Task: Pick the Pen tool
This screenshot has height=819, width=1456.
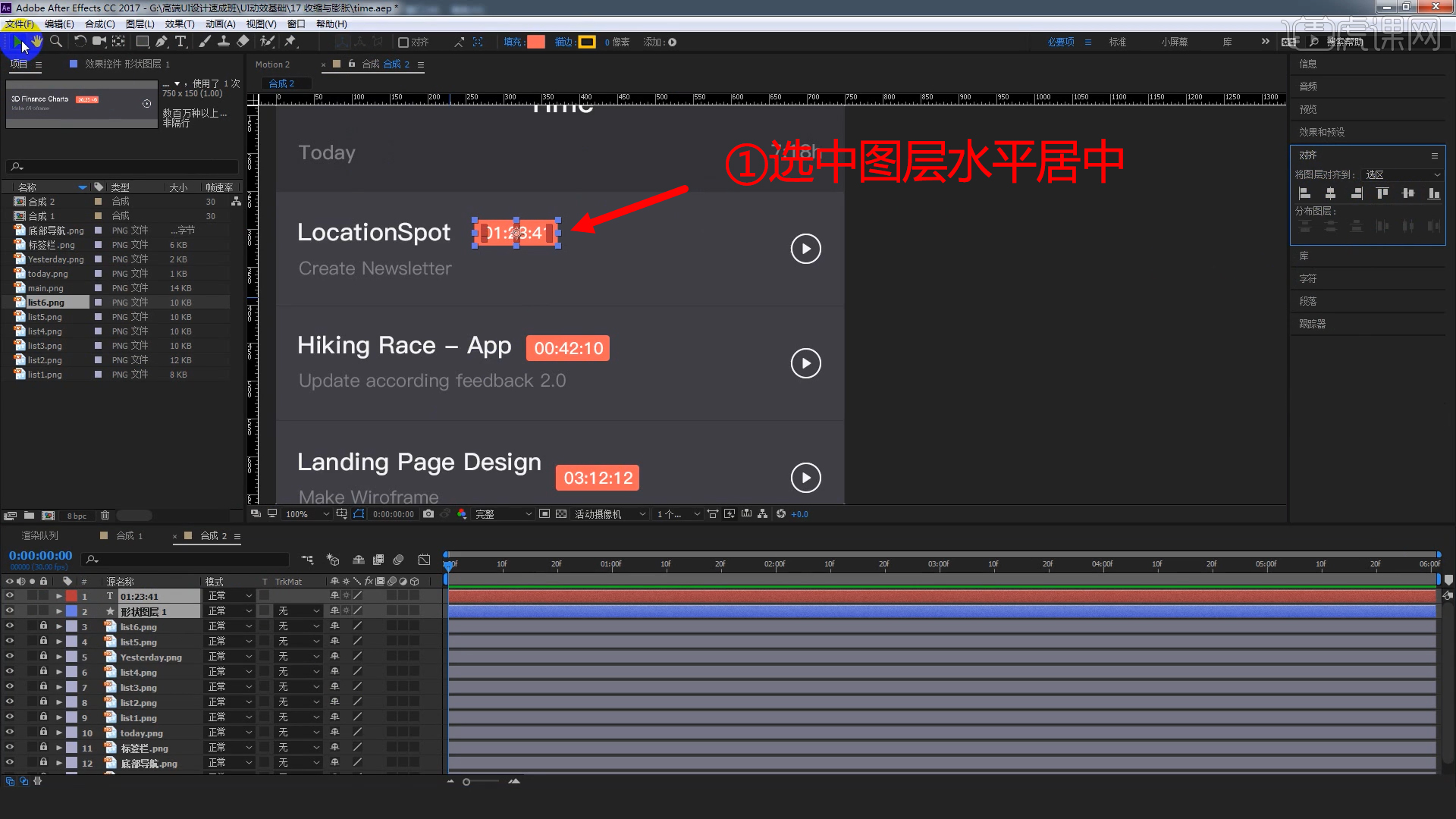Action: point(162,42)
